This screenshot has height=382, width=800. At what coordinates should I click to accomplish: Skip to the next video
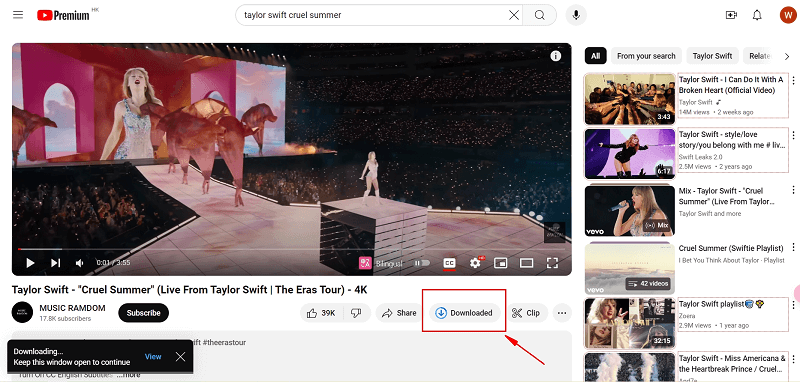point(56,263)
